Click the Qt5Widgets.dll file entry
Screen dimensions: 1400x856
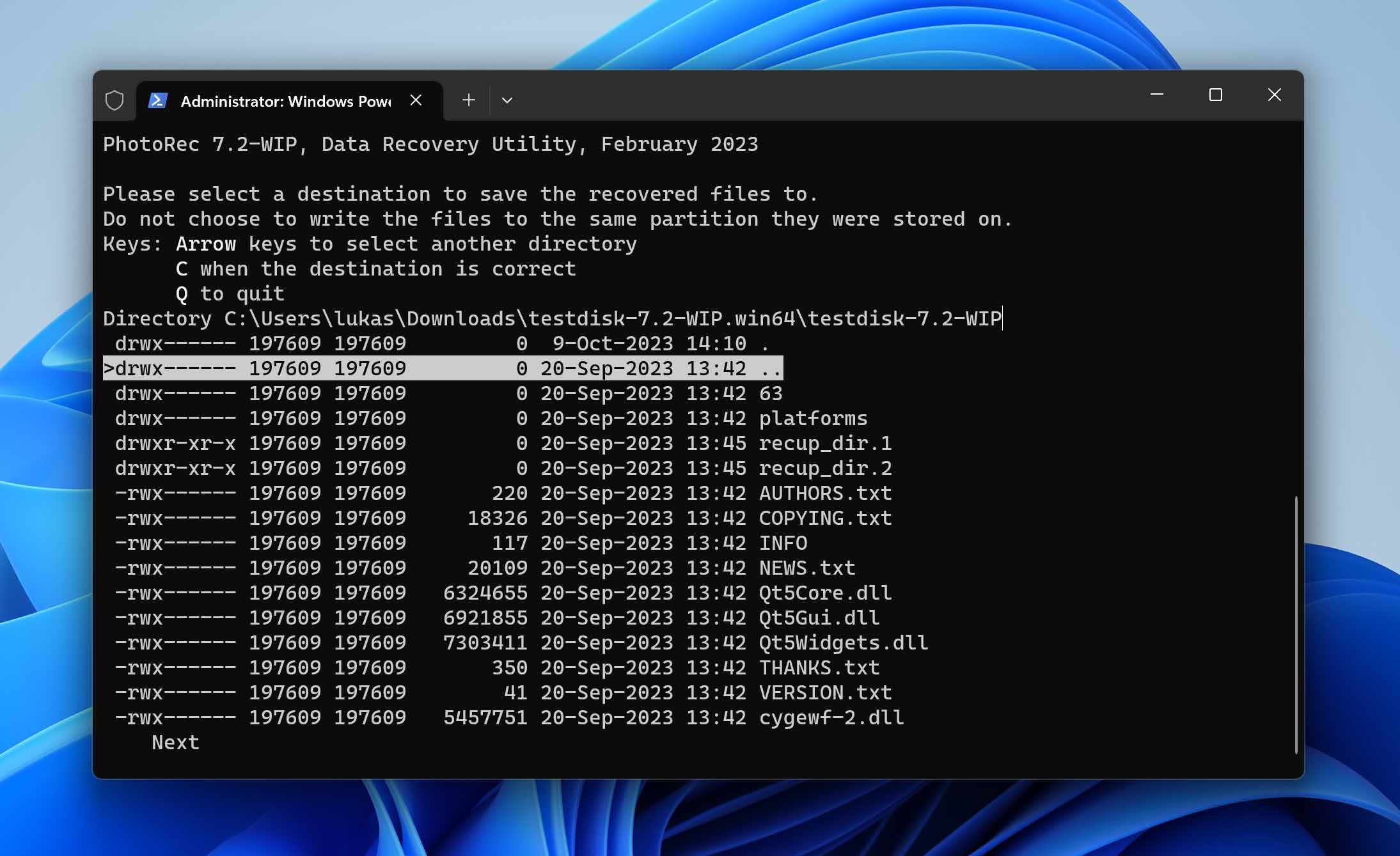[x=522, y=642]
